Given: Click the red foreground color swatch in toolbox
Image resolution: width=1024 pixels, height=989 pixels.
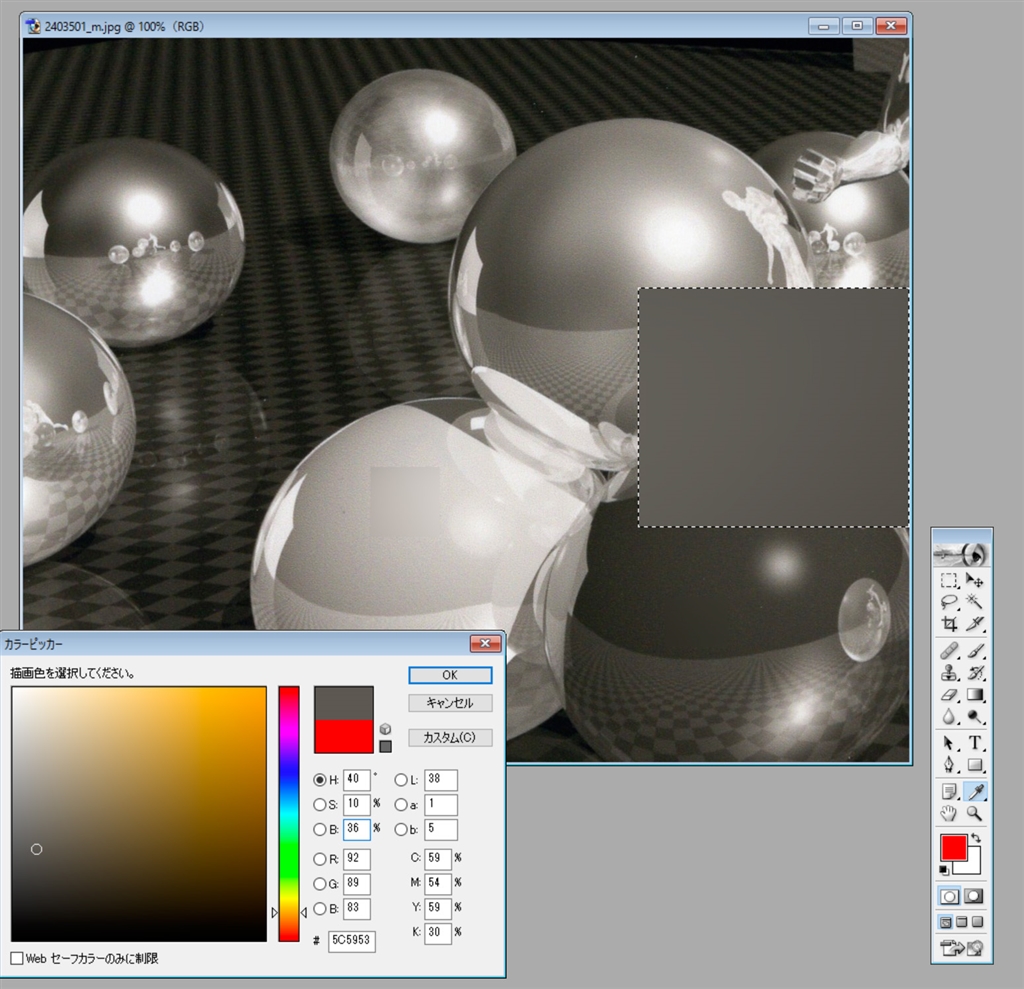Looking at the screenshot, I should coord(953,848).
